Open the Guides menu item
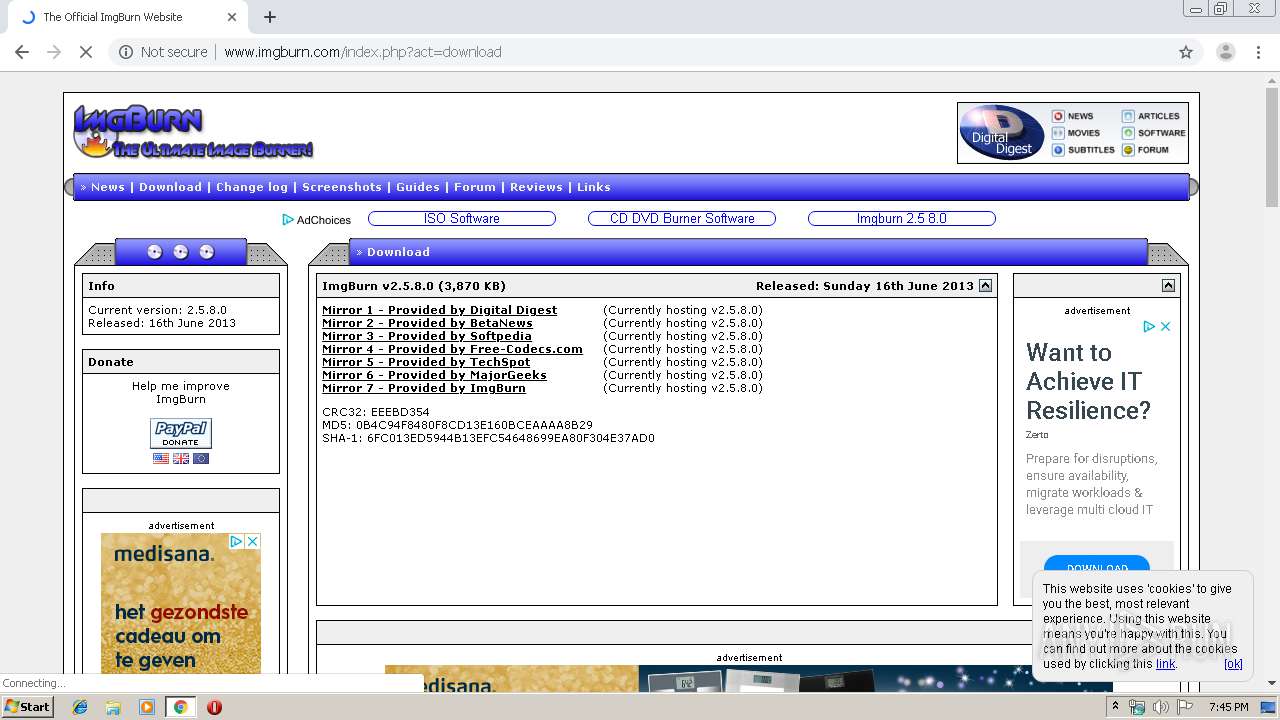Image resolution: width=1280 pixels, height=720 pixels. click(x=418, y=187)
